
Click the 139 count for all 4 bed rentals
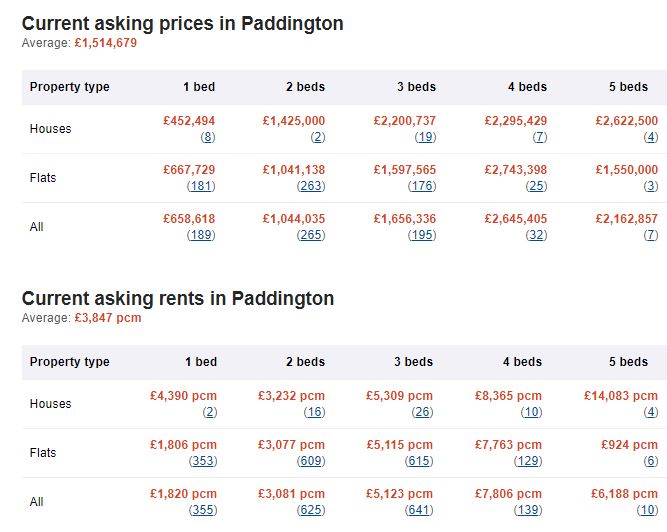528,510
